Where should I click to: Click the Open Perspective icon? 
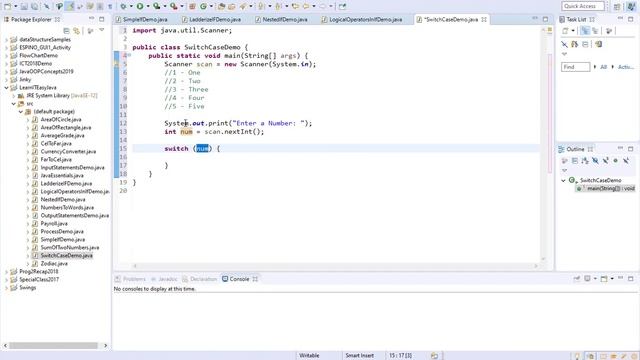point(617,6)
